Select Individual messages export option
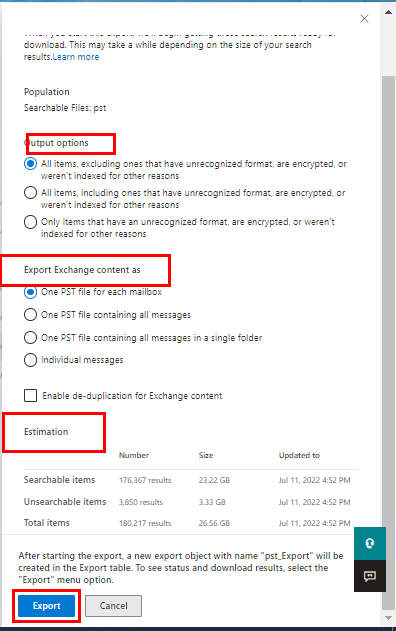 point(31,360)
